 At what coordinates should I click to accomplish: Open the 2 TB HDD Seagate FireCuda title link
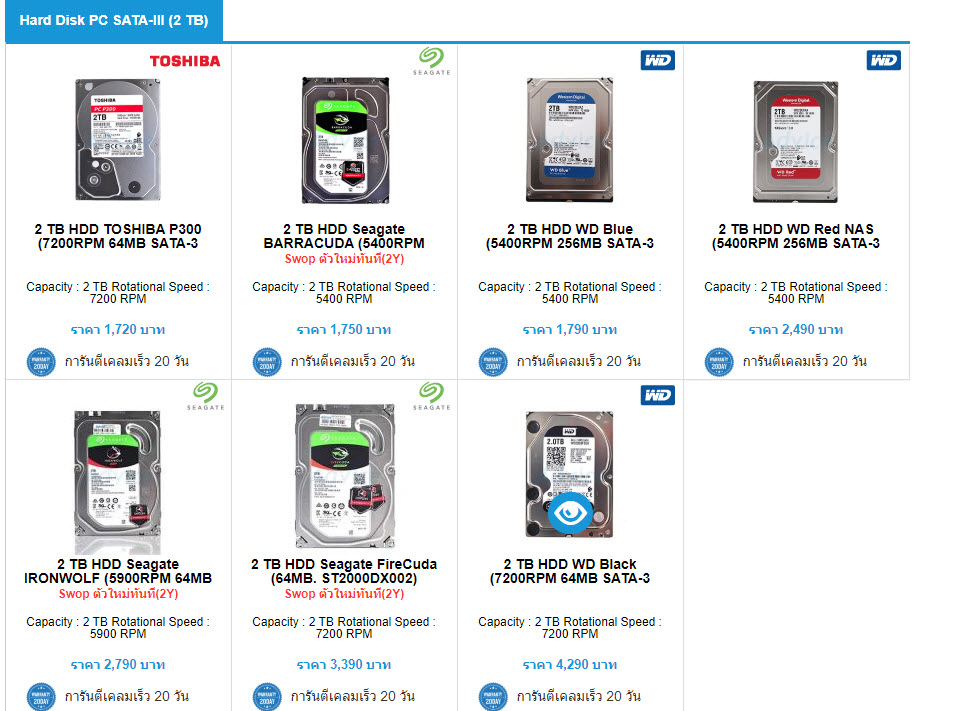click(x=344, y=571)
